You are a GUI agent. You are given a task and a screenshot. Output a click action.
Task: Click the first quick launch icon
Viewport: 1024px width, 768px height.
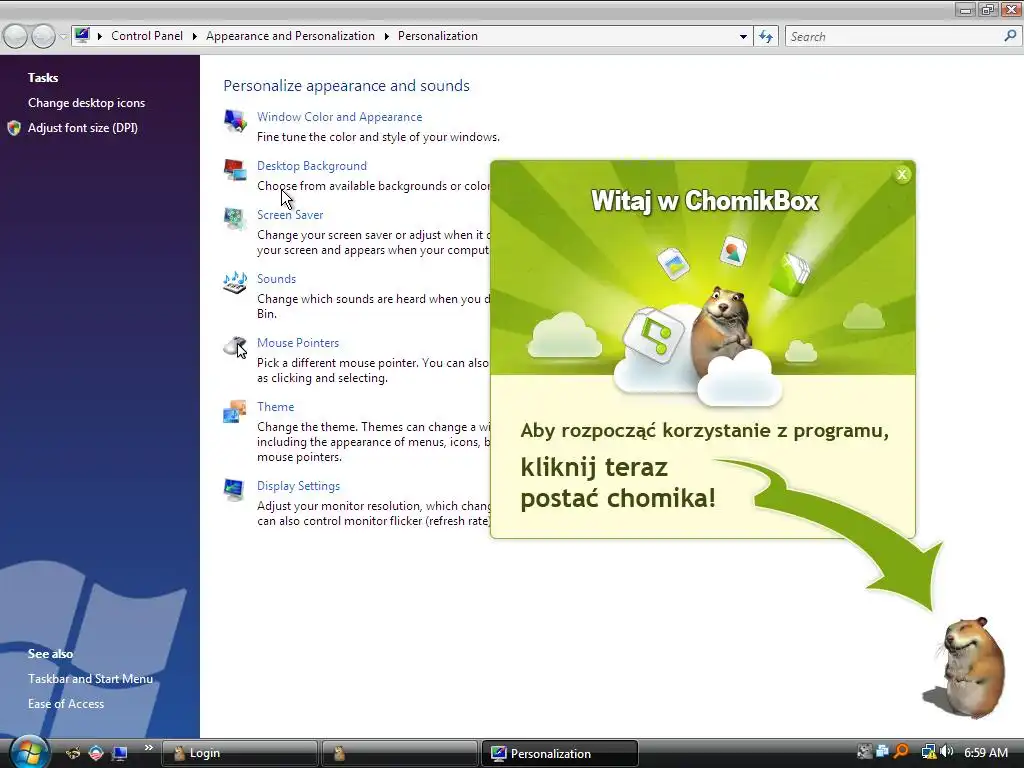[x=72, y=754]
